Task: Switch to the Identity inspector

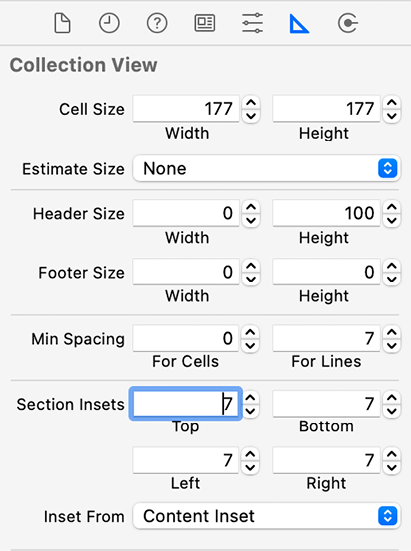Action: tap(205, 23)
